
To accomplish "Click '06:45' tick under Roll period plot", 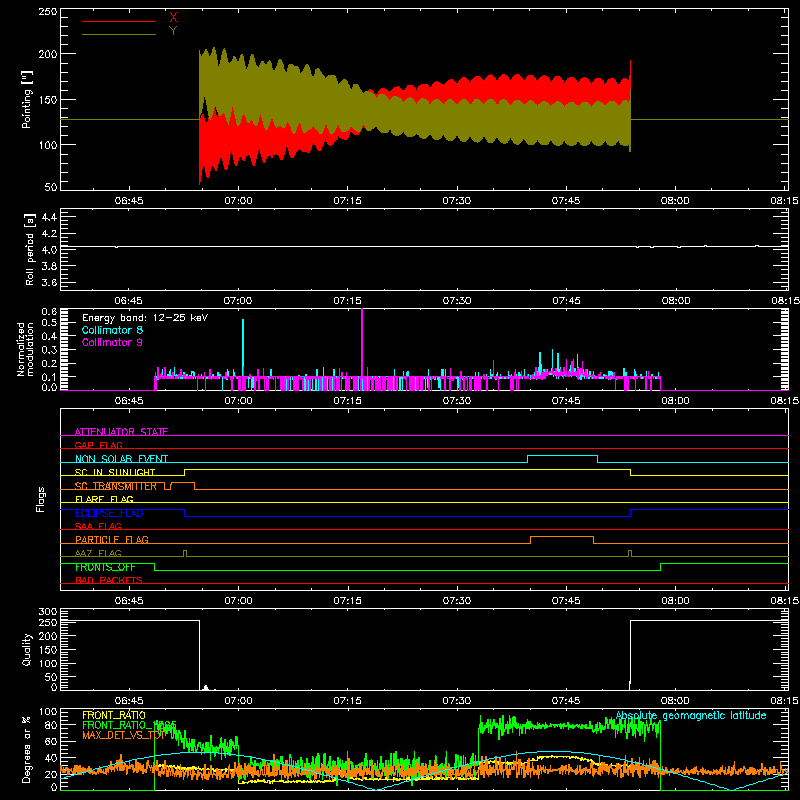I will click(x=129, y=301).
